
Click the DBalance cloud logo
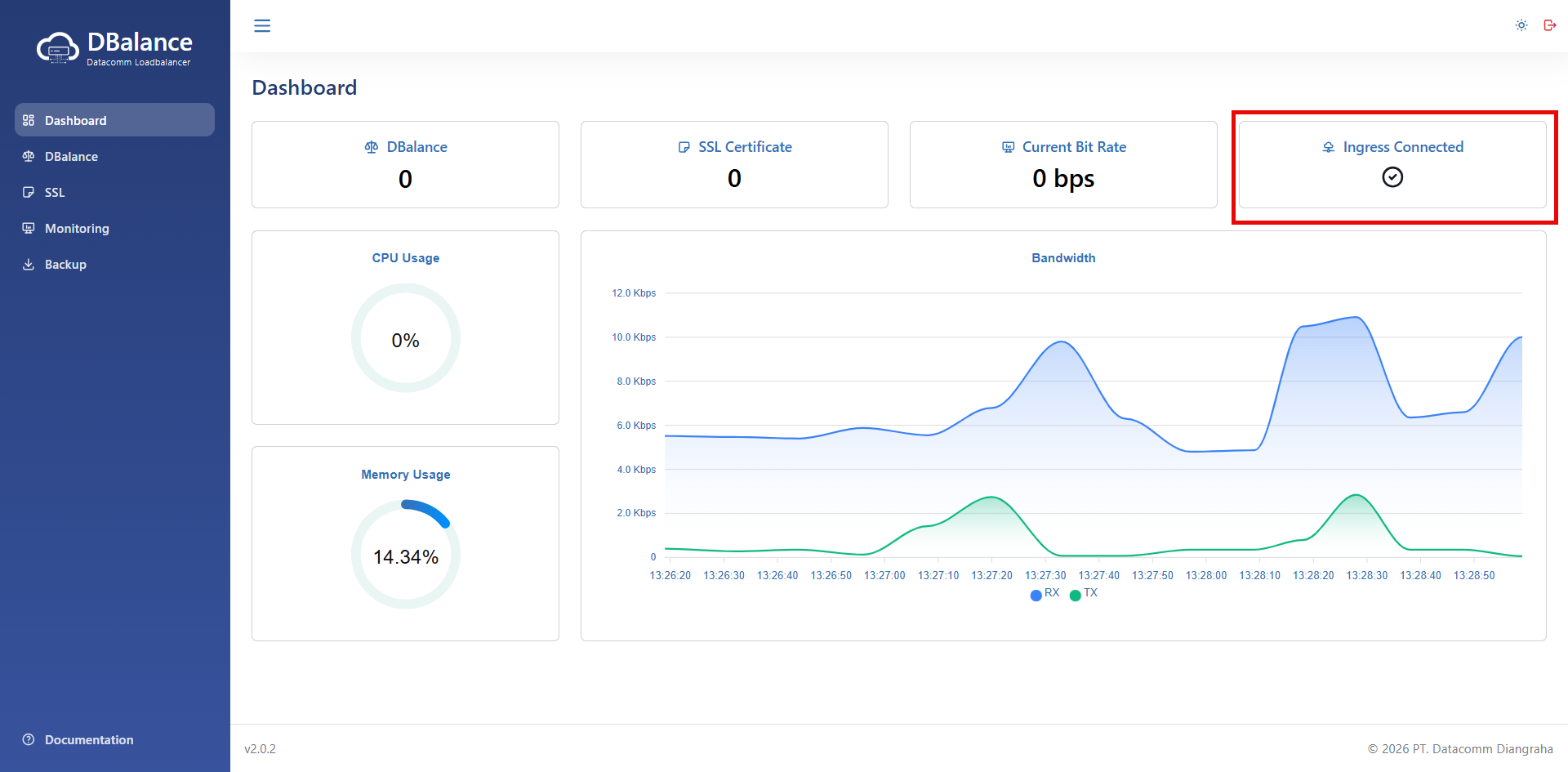(x=57, y=49)
